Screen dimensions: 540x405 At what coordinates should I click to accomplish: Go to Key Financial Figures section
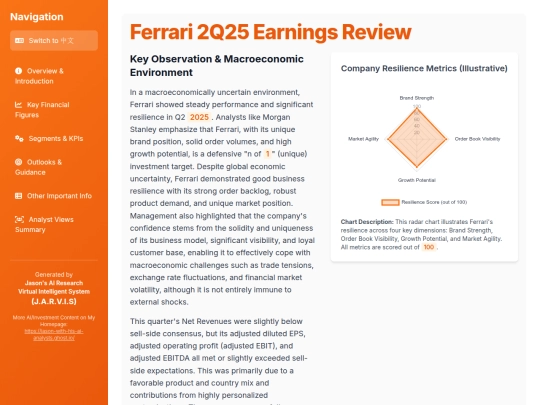tap(54, 110)
